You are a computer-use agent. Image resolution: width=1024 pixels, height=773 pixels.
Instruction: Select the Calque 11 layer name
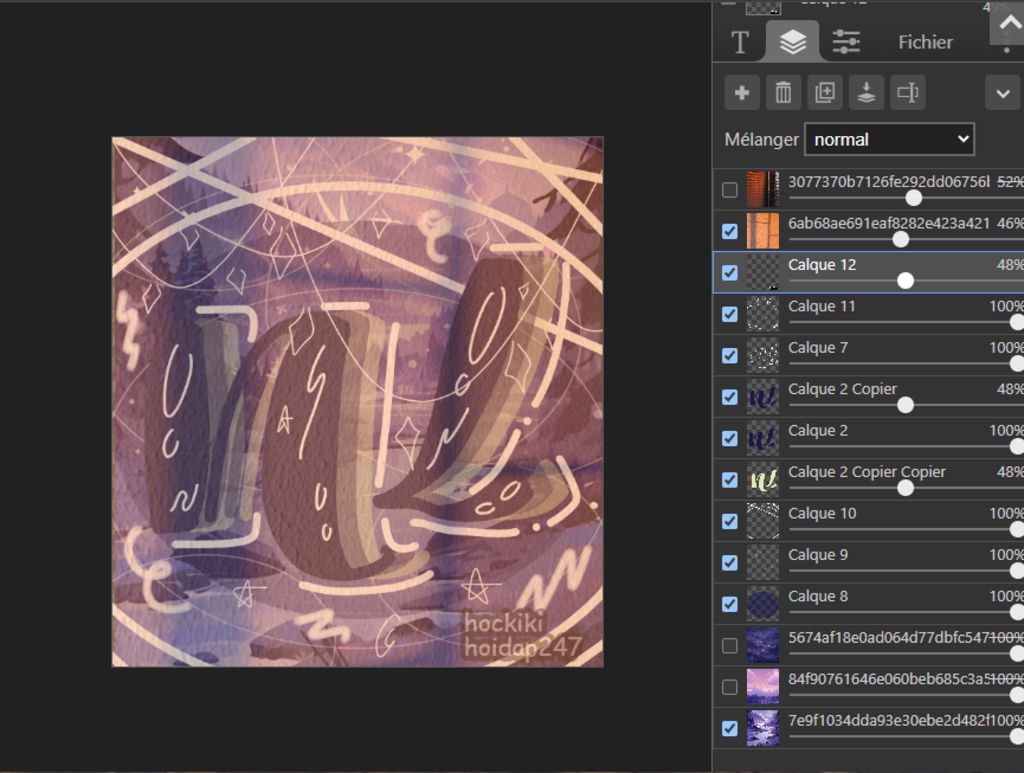pos(822,306)
